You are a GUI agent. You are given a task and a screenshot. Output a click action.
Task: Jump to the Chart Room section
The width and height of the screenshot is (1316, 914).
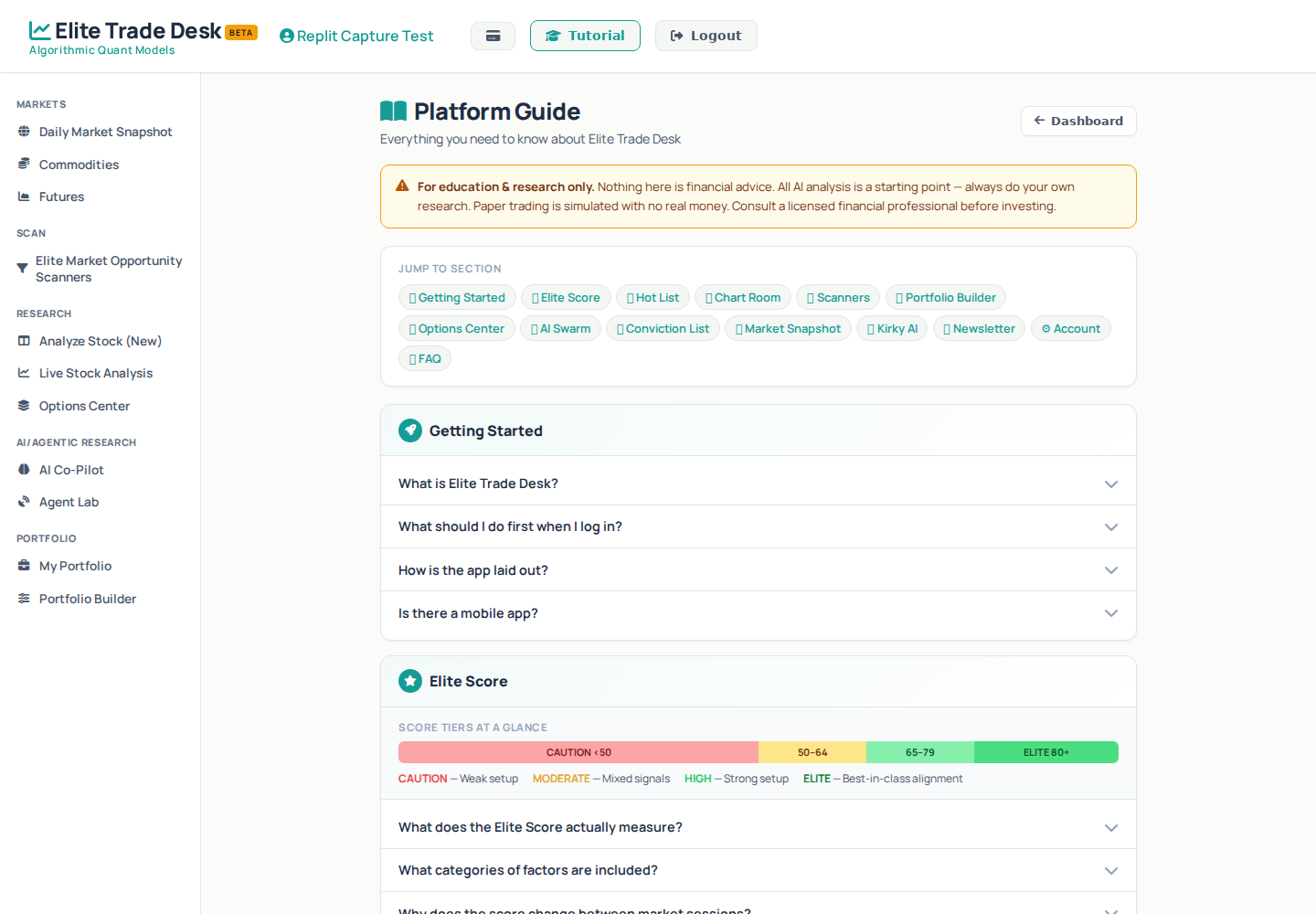[743, 297]
